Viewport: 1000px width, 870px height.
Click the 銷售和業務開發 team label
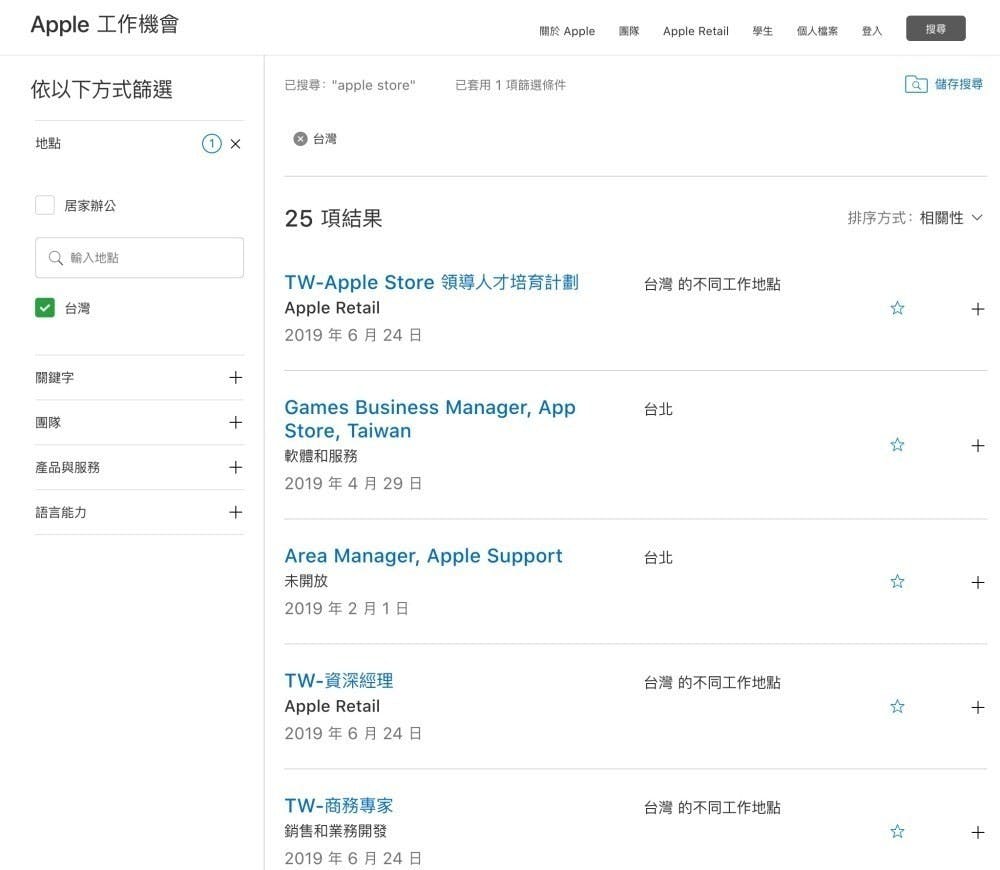tap(335, 831)
